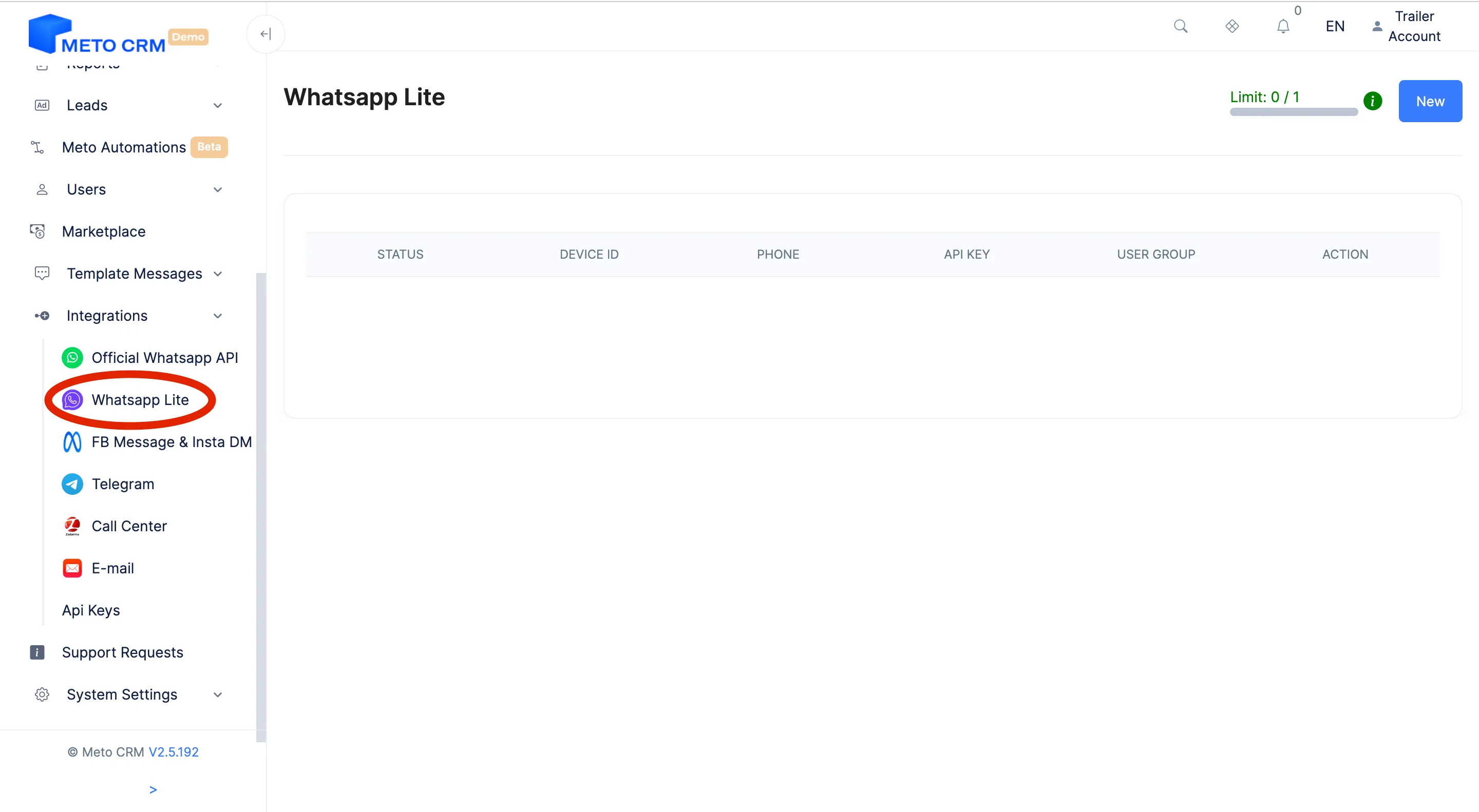This screenshot has width=1479, height=812.
Task: Click the Marketplace icon
Action: 37,231
